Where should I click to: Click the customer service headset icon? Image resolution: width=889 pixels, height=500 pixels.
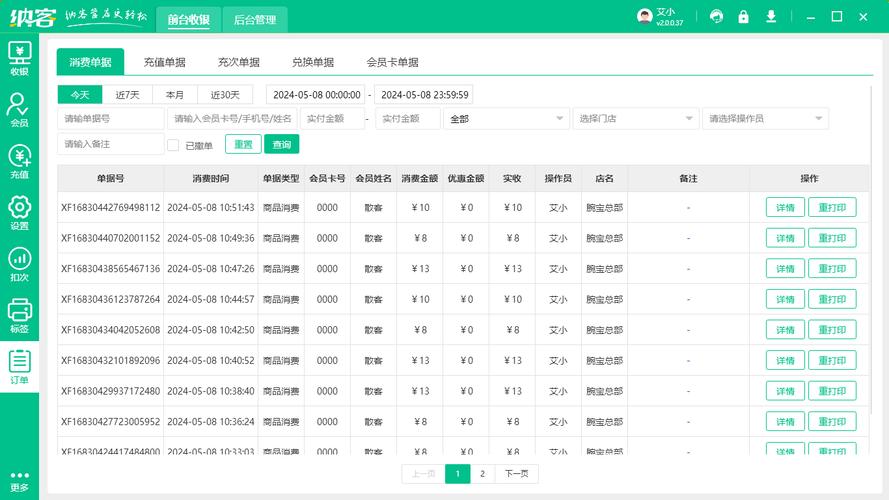click(716, 16)
